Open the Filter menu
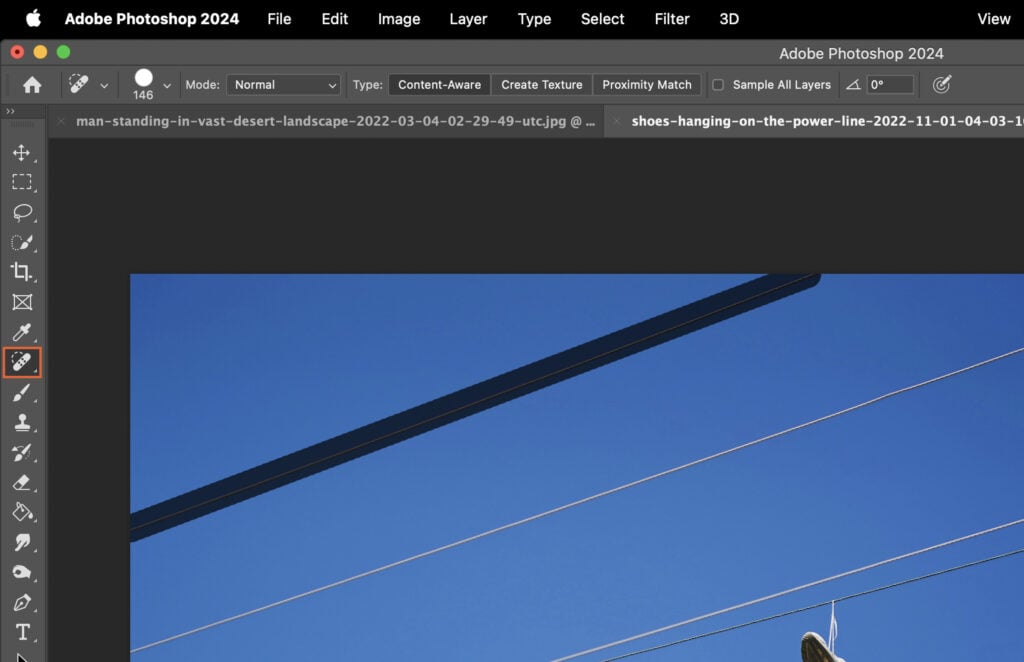This screenshot has width=1024, height=662. click(671, 19)
